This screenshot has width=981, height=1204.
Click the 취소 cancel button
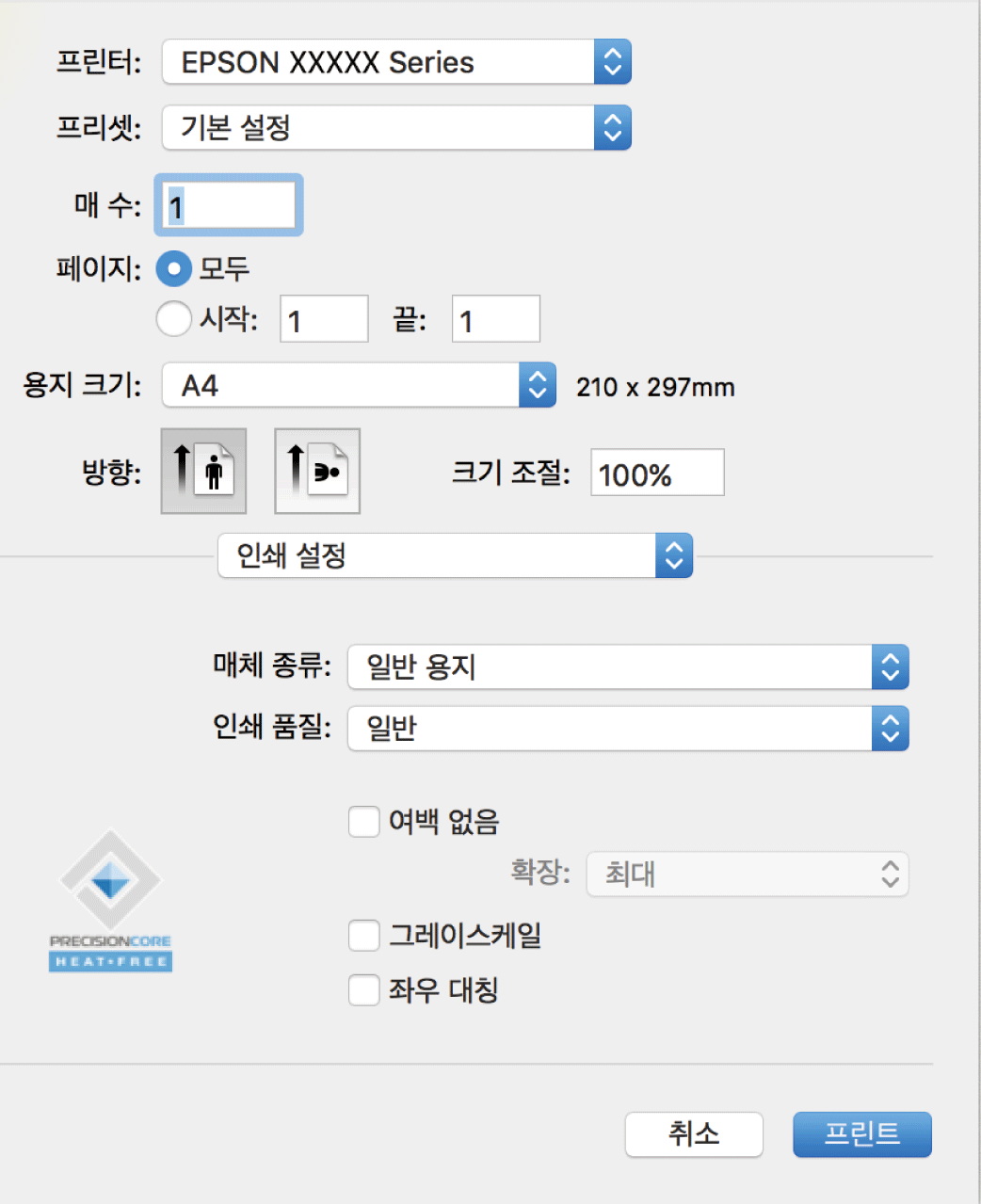[694, 1134]
